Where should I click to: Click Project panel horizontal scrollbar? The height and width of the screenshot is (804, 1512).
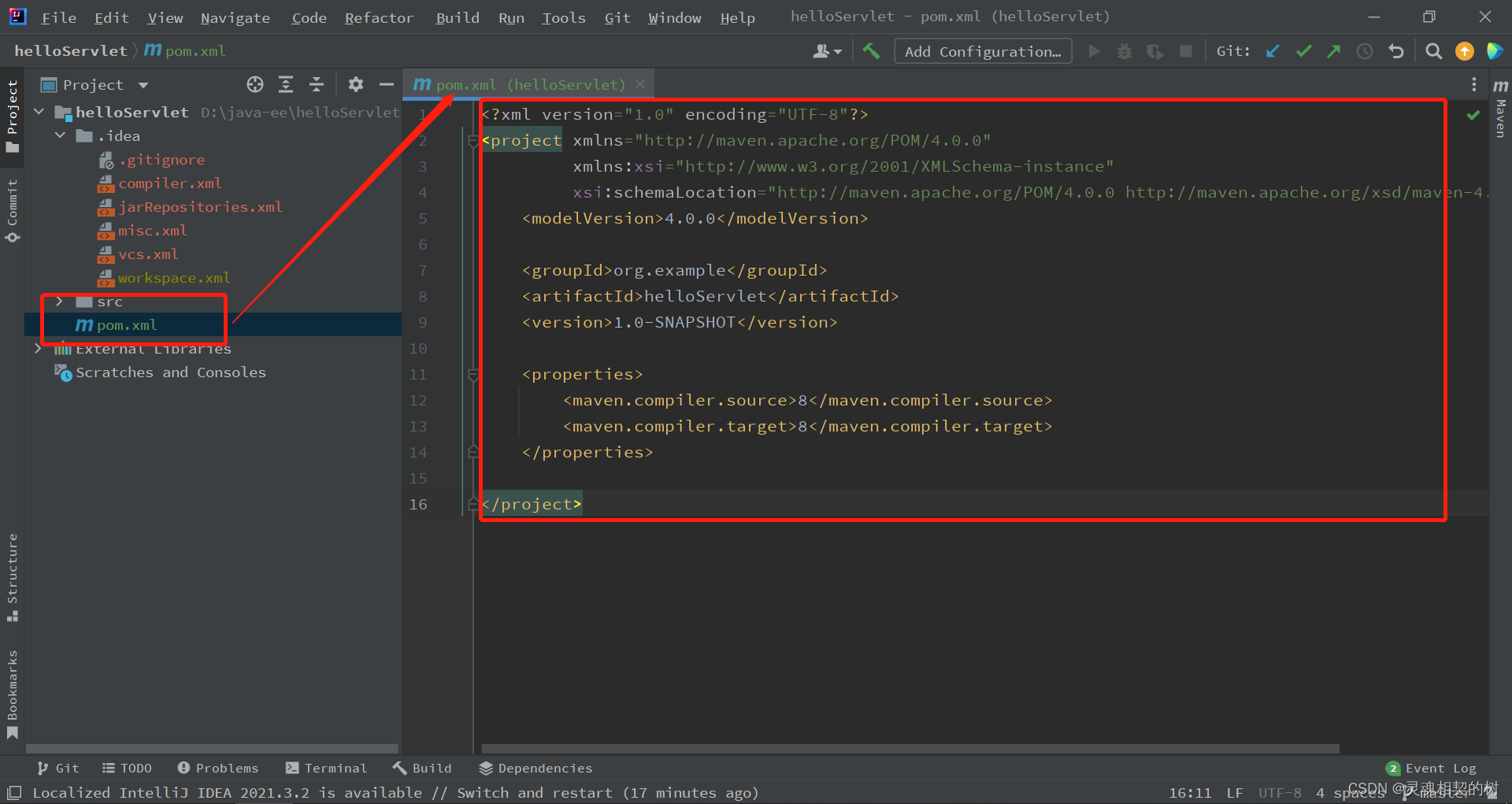[212, 748]
